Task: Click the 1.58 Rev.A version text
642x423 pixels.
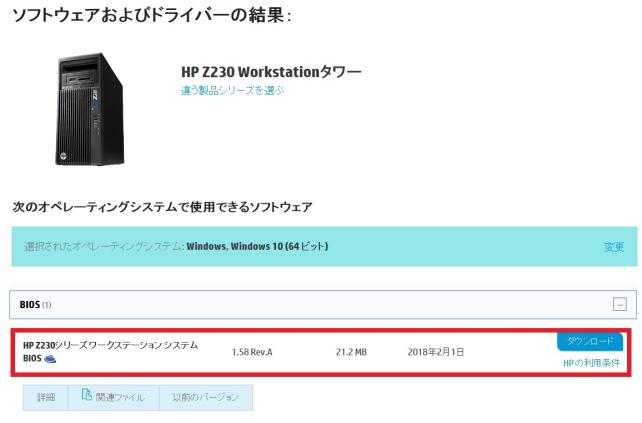Action: 252,352
